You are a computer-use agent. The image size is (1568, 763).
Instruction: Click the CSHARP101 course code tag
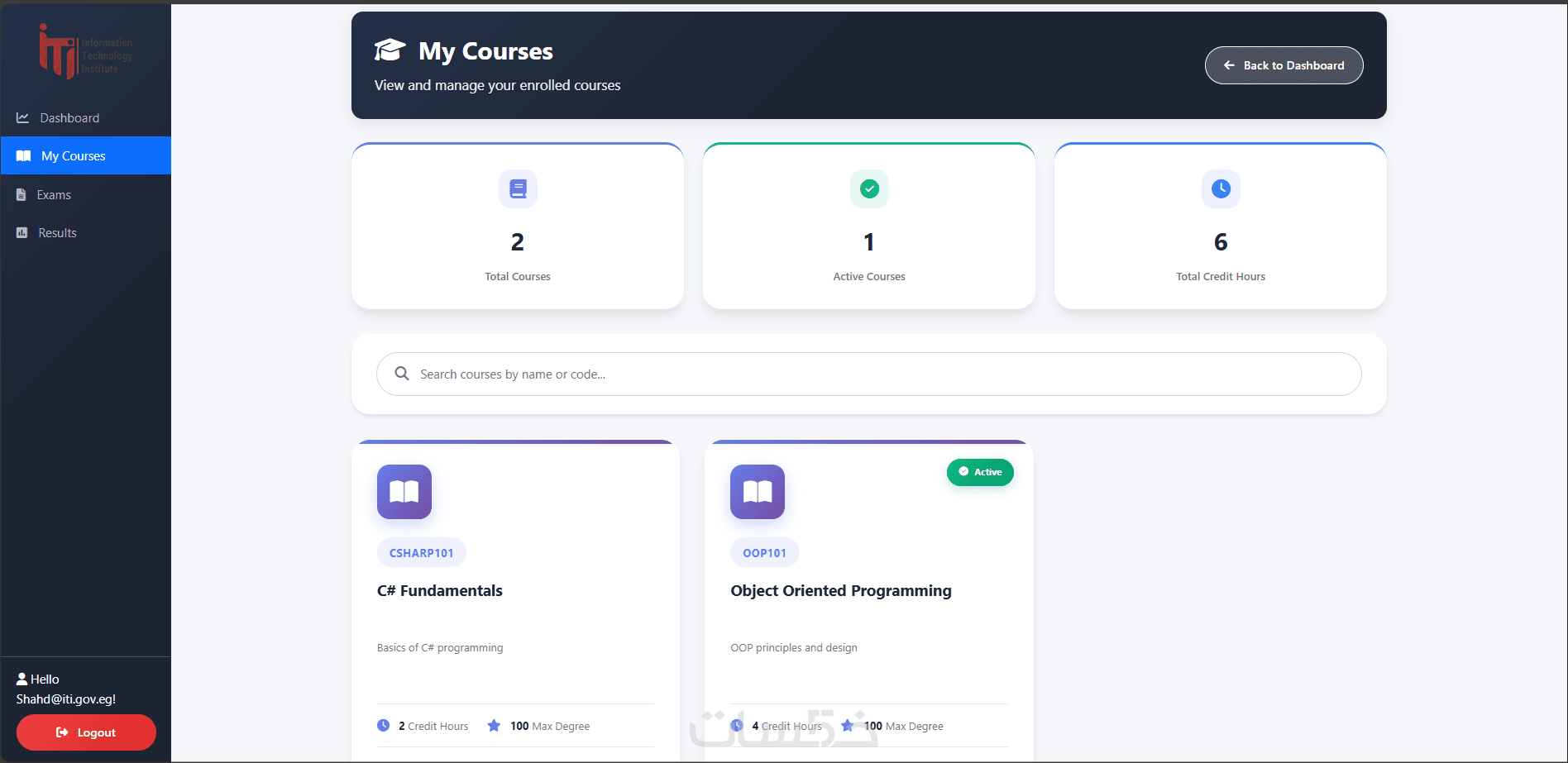click(x=422, y=553)
